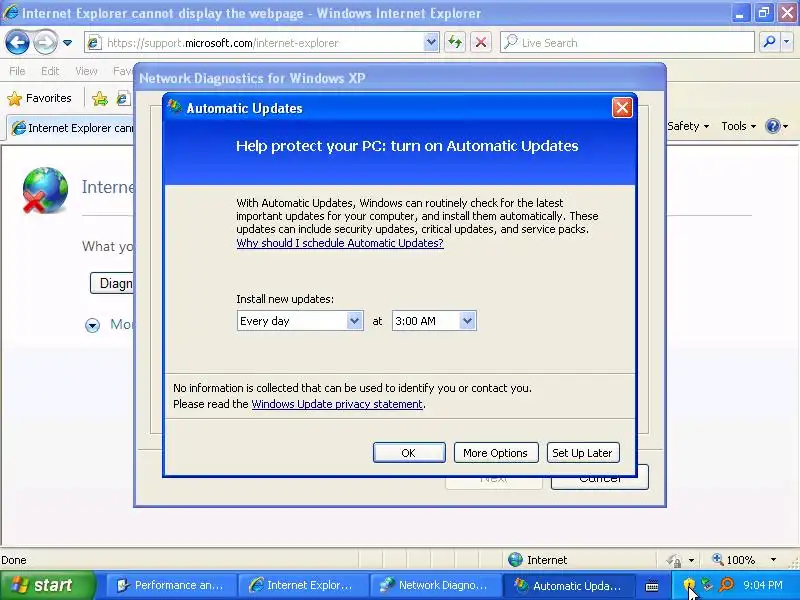This screenshot has width=800, height=600.
Task: Open recent pages dropdown next to Forward
Action: [67, 43]
